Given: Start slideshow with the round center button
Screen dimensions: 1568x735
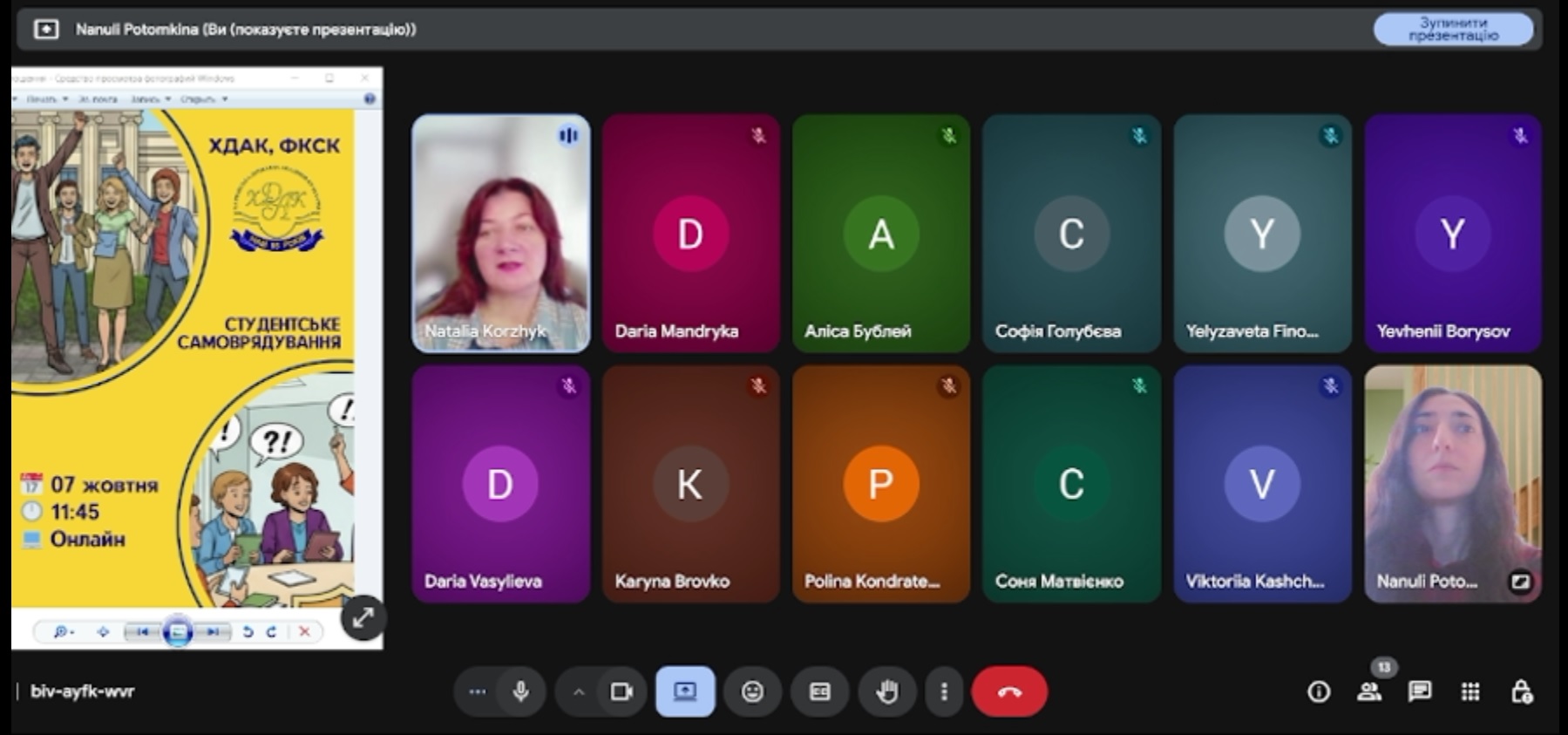Looking at the screenshot, I should pyautogui.click(x=178, y=631).
